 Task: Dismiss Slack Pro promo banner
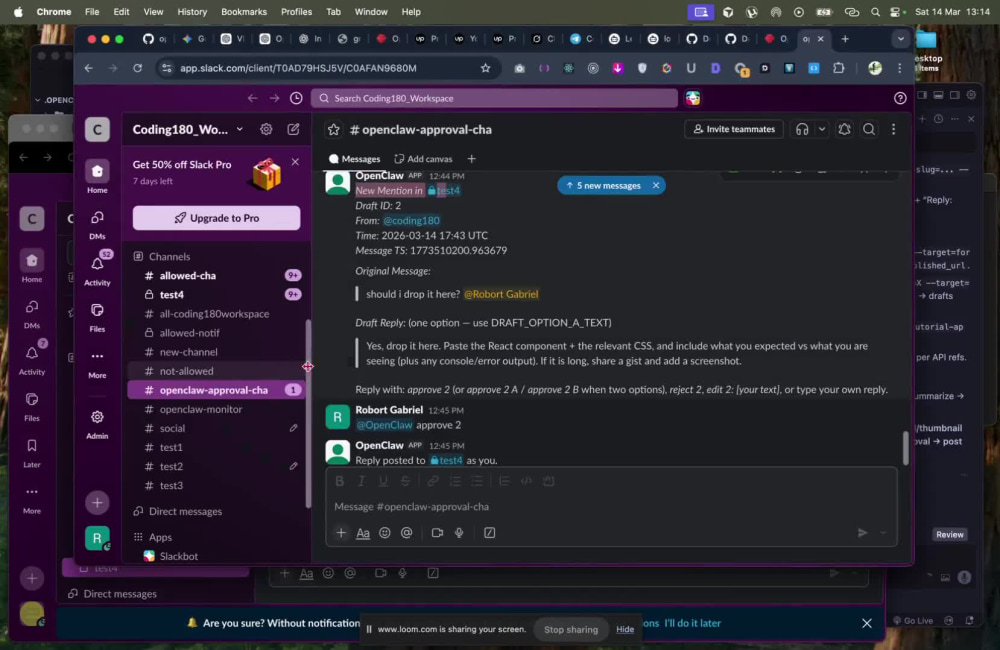[x=295, y=161]
